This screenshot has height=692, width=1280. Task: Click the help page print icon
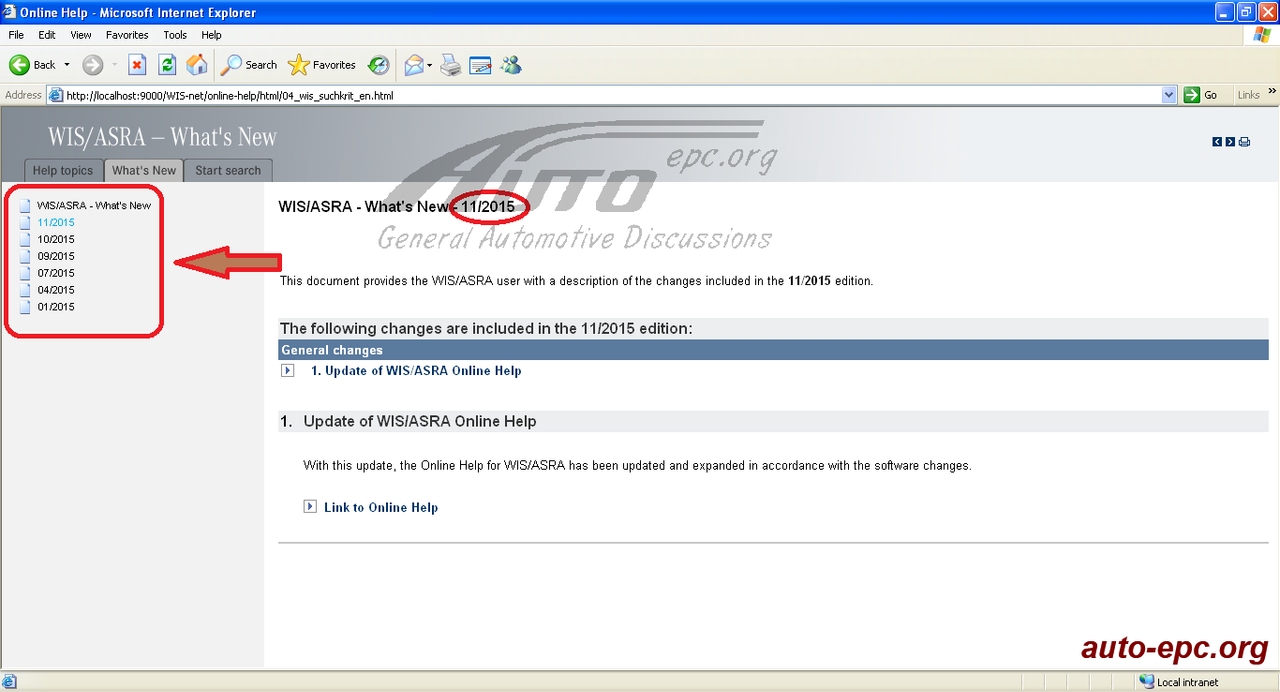point(1244,142)
